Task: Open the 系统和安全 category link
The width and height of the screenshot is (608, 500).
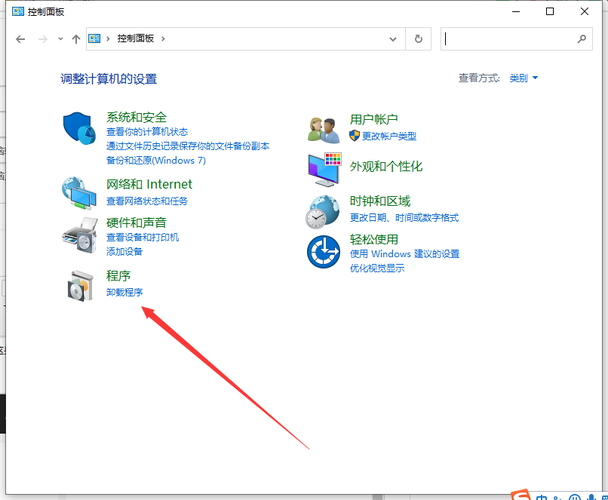Action: coord(136,117)
